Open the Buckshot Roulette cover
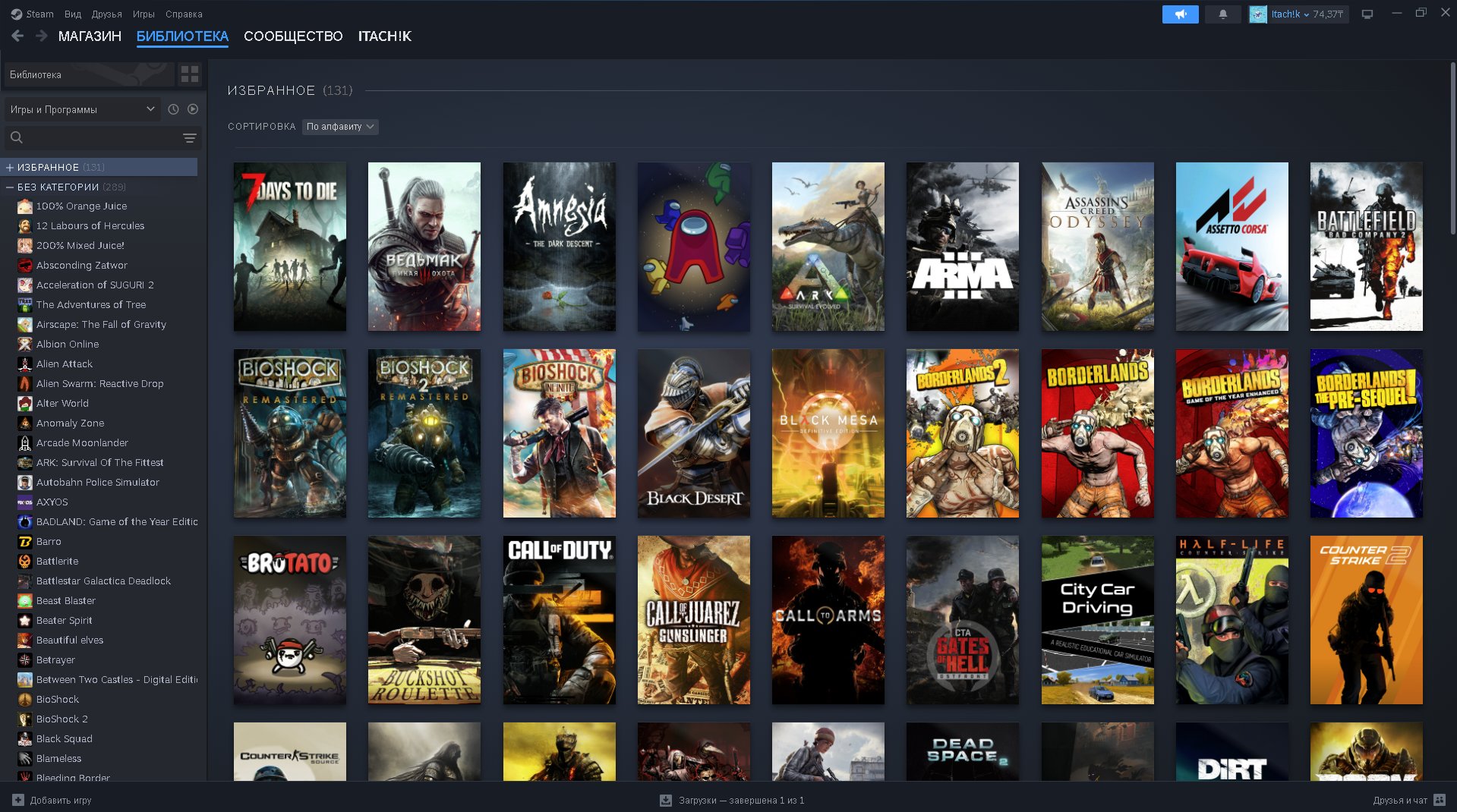The width and height of the screenshot is (1457, 812). 424,620
